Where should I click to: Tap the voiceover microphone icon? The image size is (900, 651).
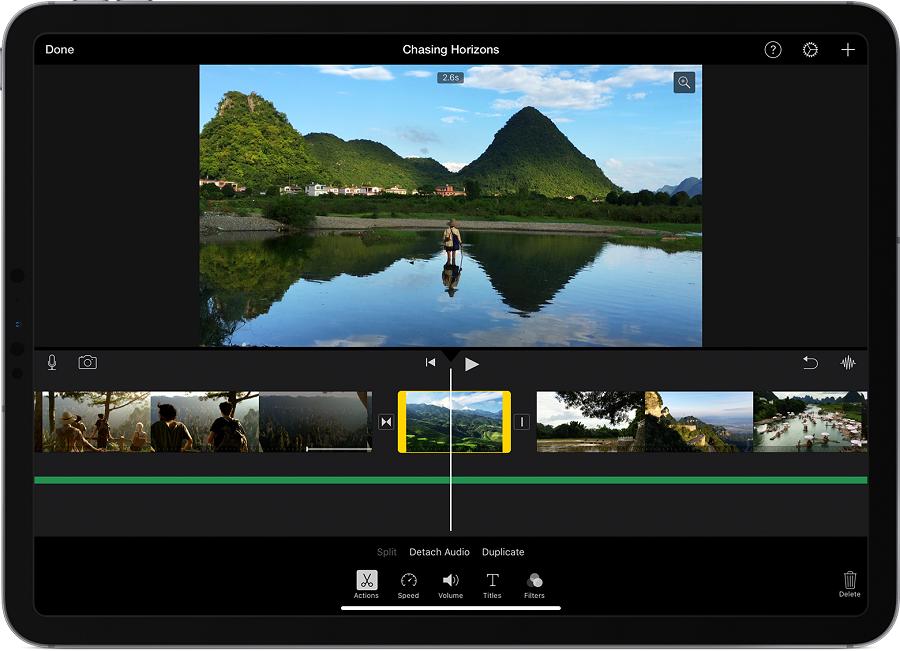click(x=51, y=362)
